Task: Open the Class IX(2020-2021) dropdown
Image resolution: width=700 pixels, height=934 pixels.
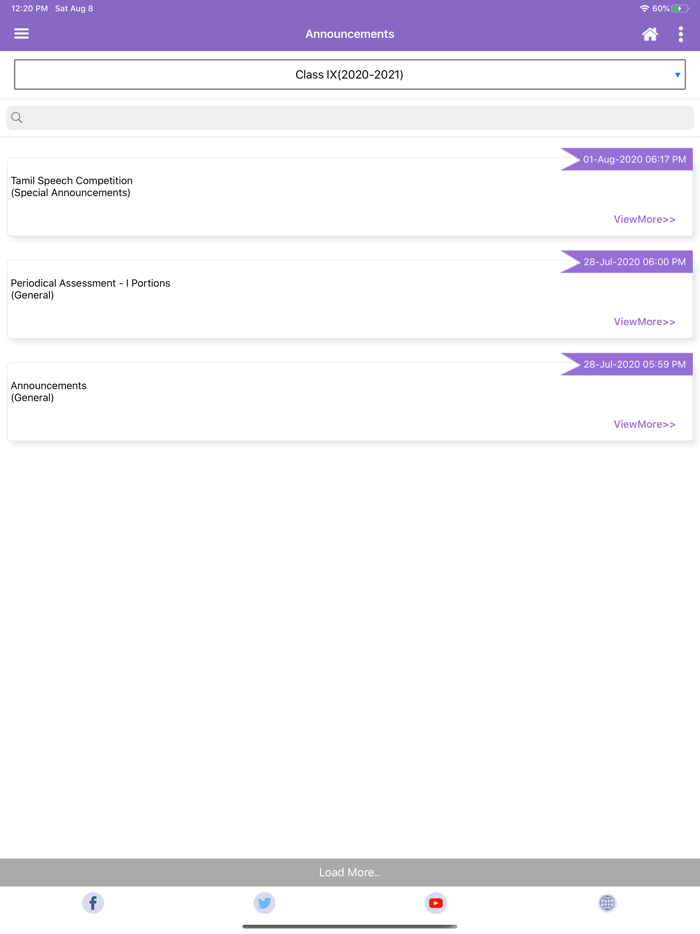Action: (x=350, y=74)
